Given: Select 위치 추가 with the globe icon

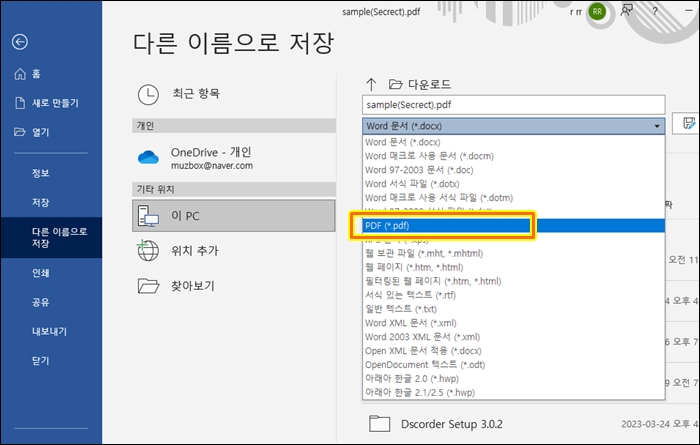Looking at the screenshot, I should [178, 250].
